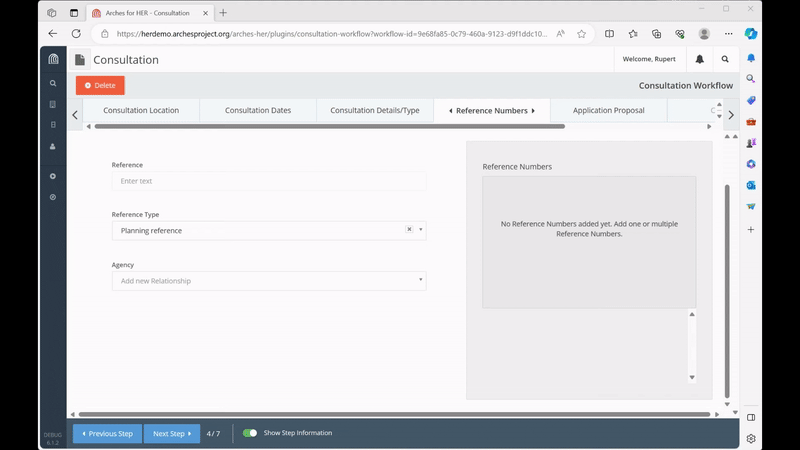Click the user profile icon in the left sidebar

(x=53, y=146)
